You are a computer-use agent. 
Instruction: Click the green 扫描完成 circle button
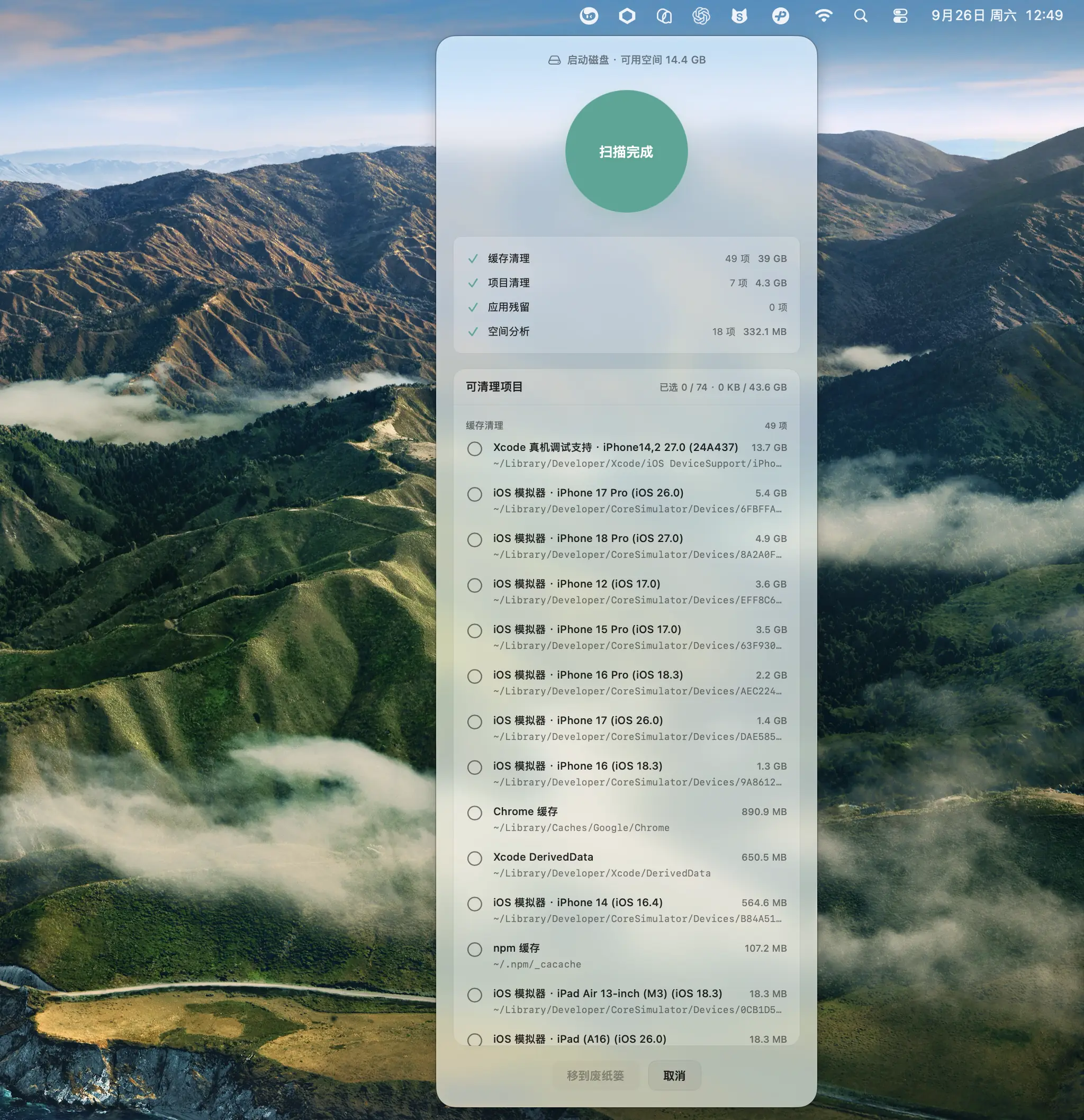[626, 151]
